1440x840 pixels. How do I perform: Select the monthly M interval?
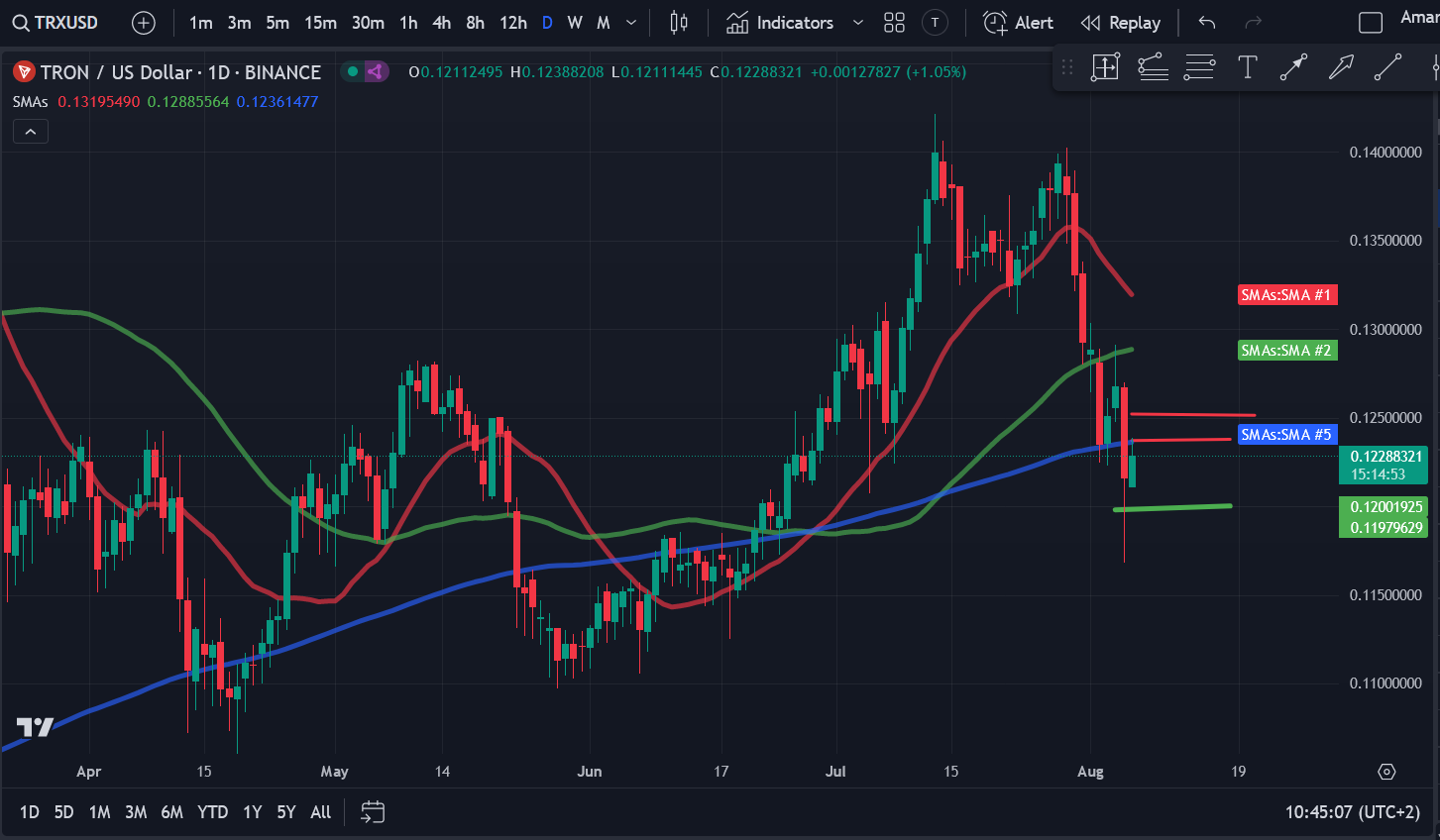(x=603, y=23)
